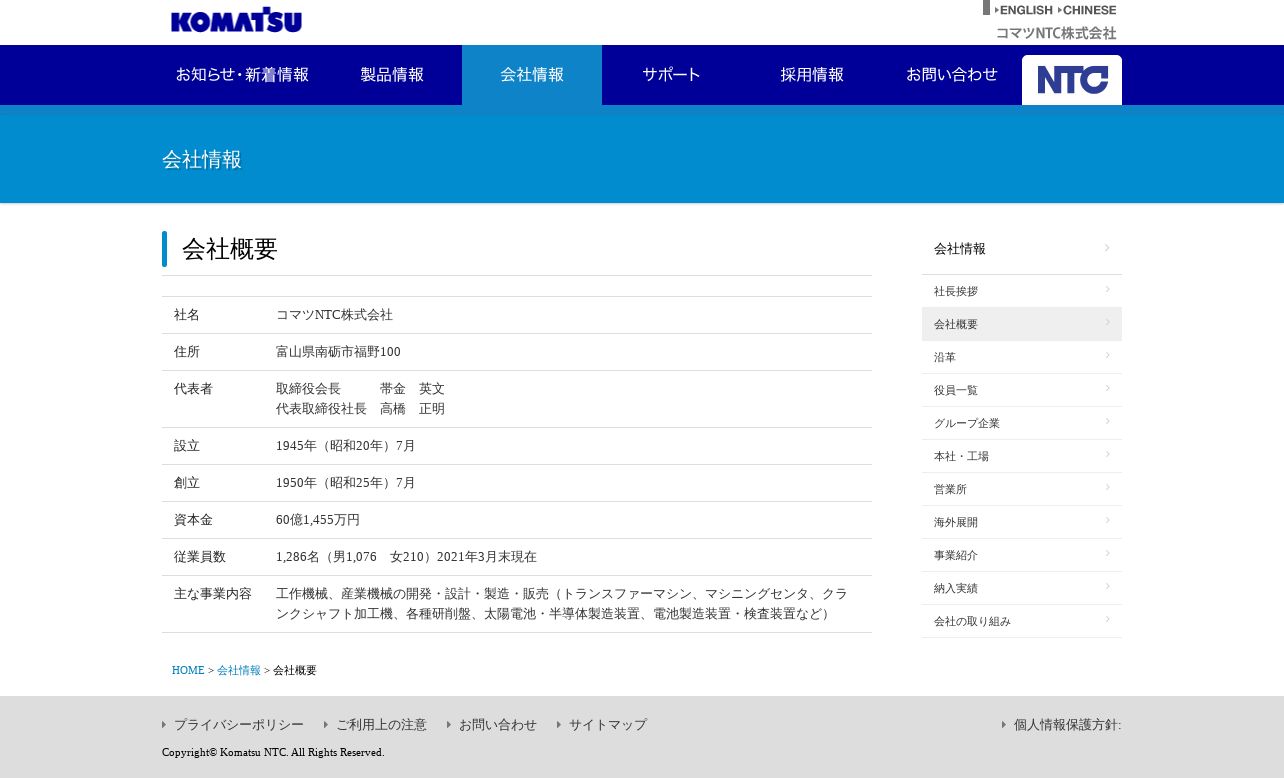Click the 代表者 row label
The height and width of the screenshot is (778, 1284).
pos(193,389)
